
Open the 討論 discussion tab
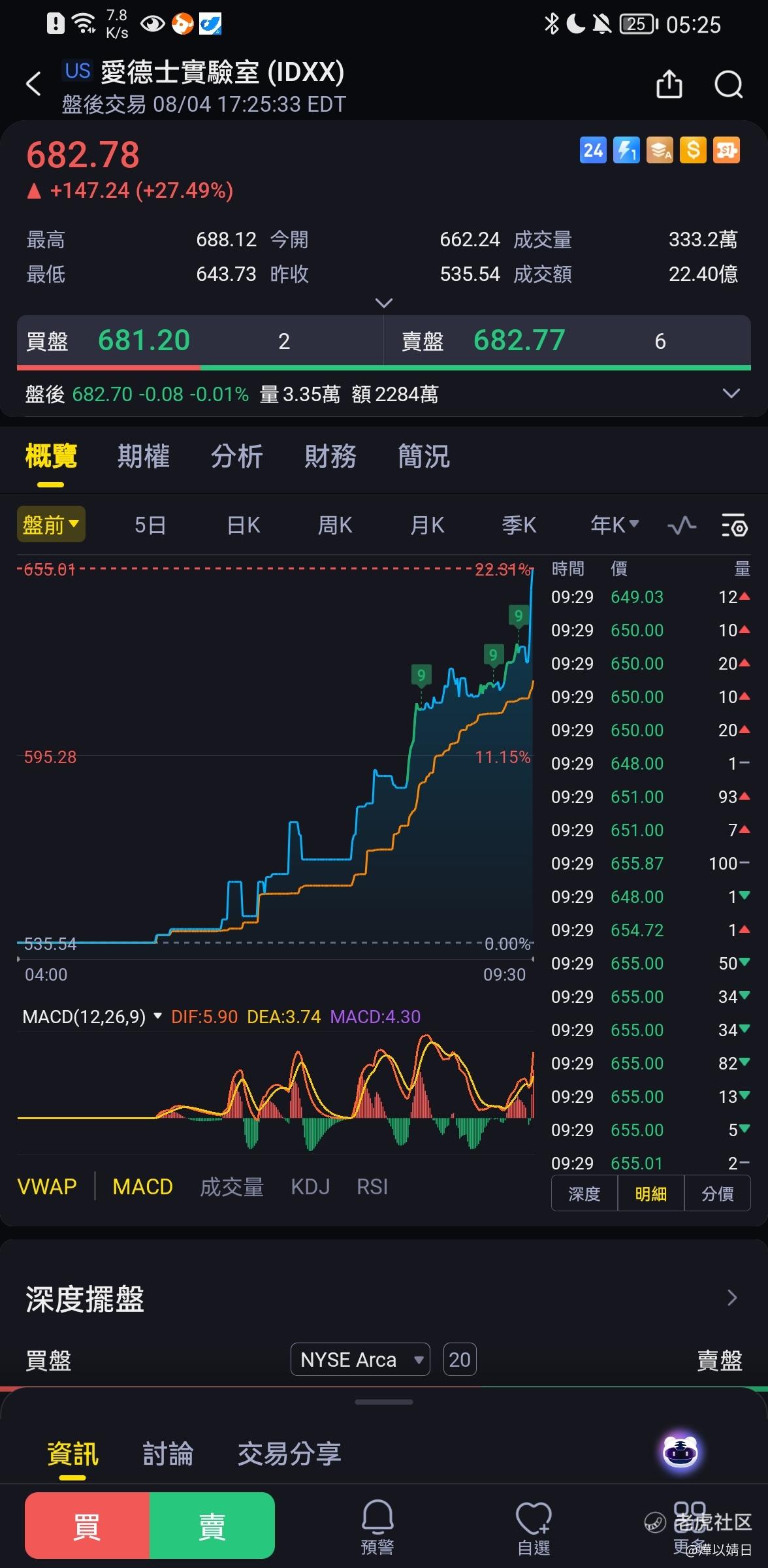pyautogui.click(x=168, y=1453)
